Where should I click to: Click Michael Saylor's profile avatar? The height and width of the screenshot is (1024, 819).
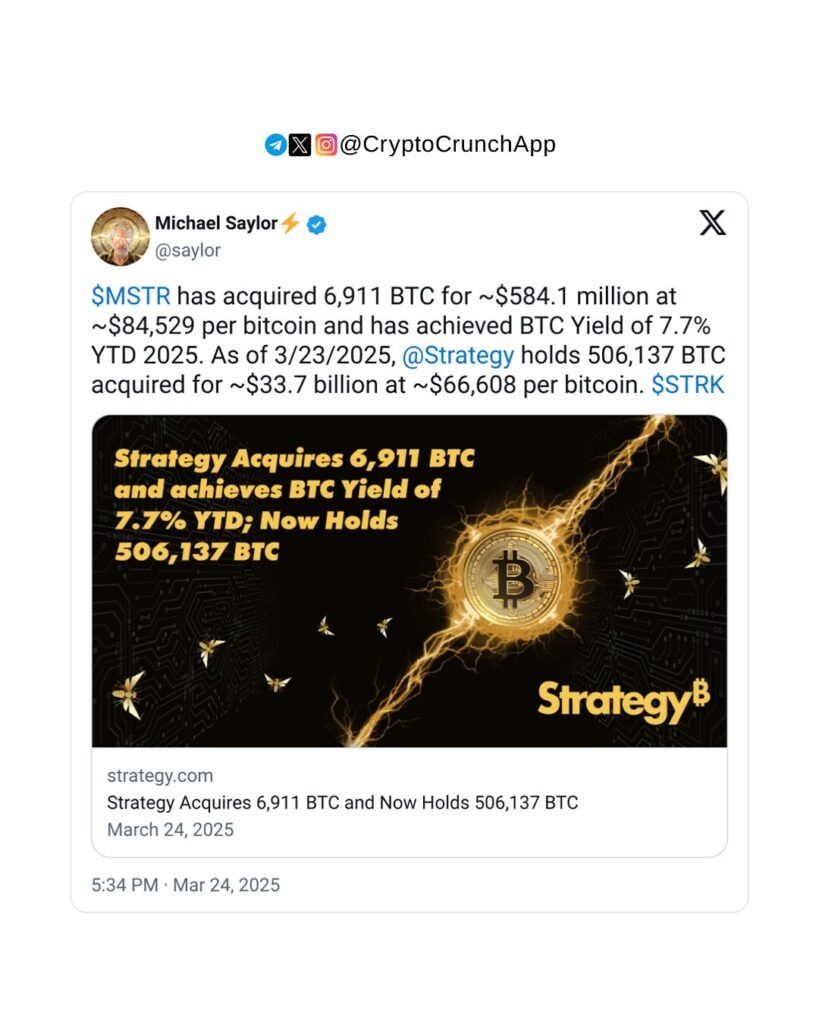pyautogui.click(x=120, y=237)
